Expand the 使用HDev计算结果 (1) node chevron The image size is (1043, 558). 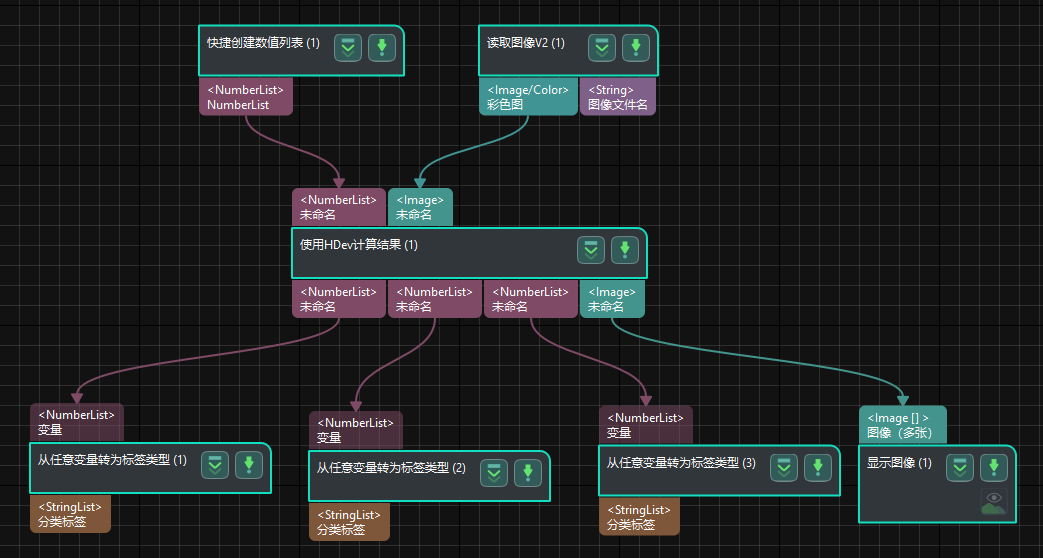coord(591,250)
